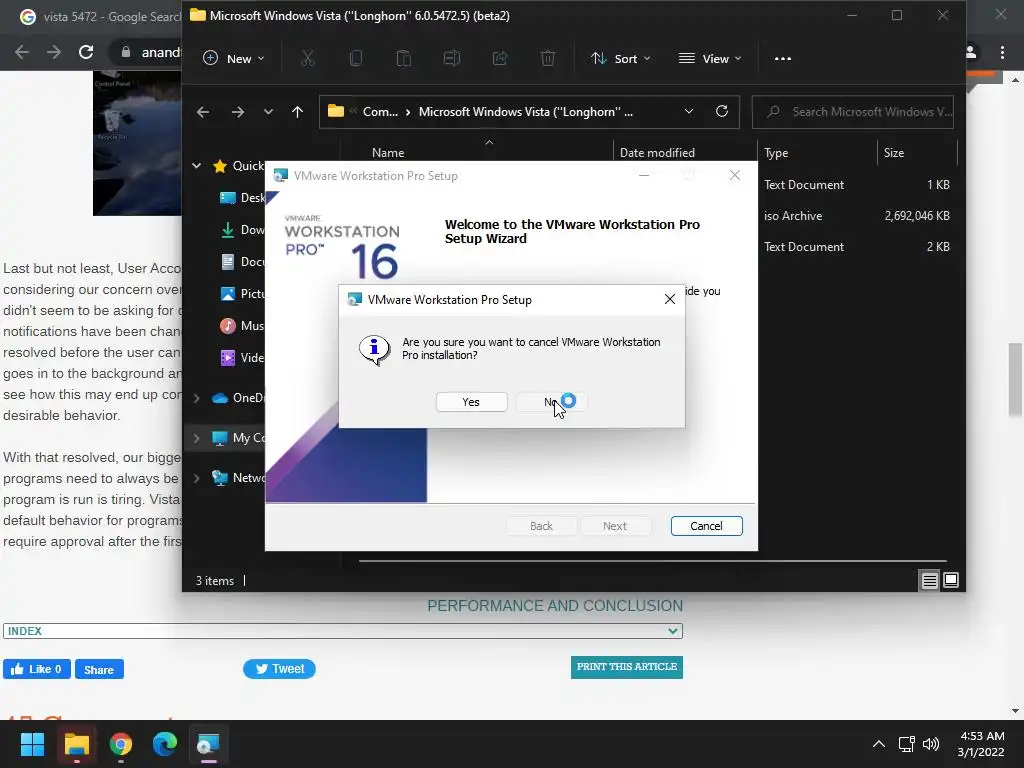Show hidden system tray icons
Screen dimensions: 1024x768
(x=879, y=744)
